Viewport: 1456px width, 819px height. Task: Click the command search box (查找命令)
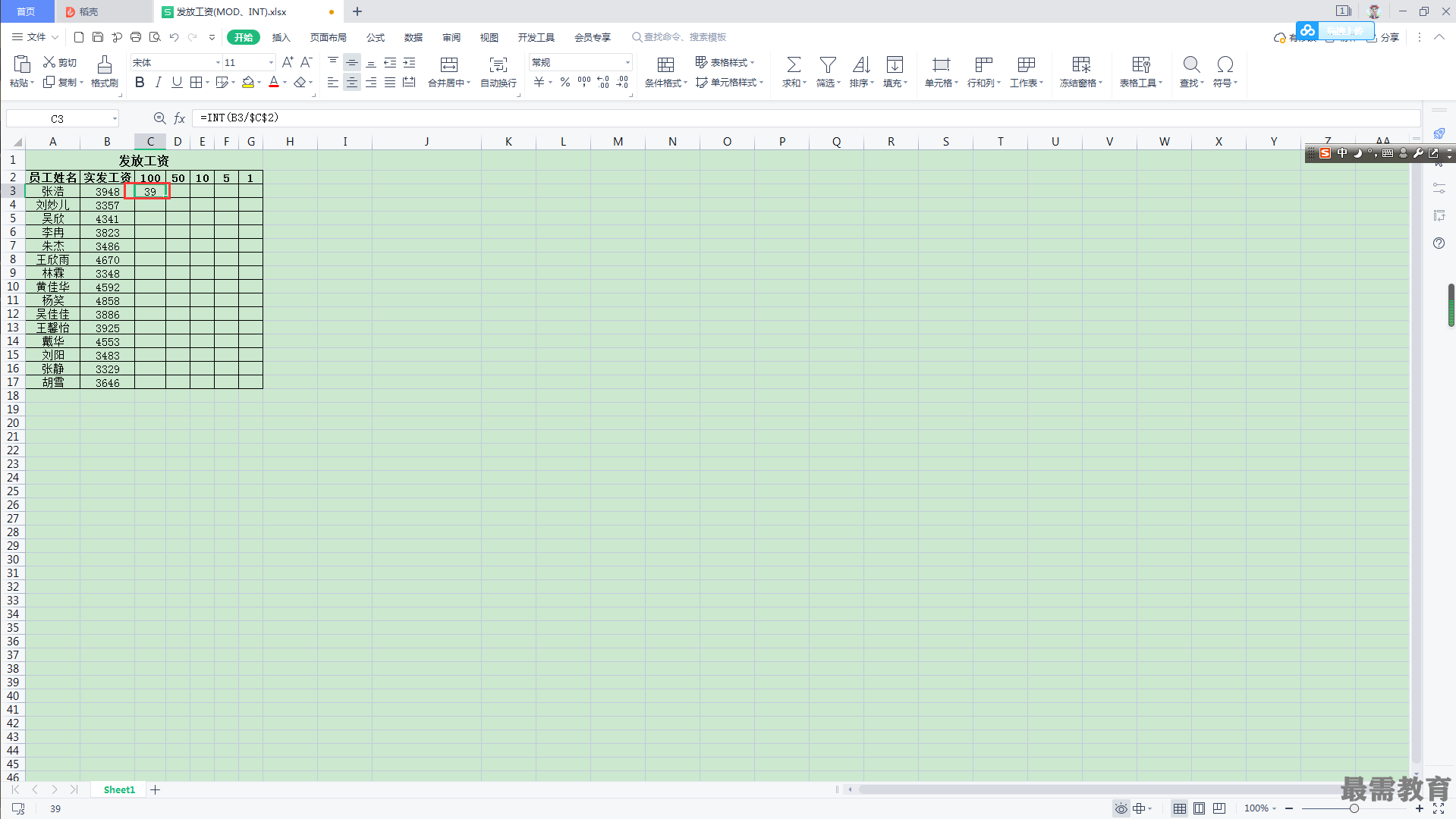pos(679,37)
